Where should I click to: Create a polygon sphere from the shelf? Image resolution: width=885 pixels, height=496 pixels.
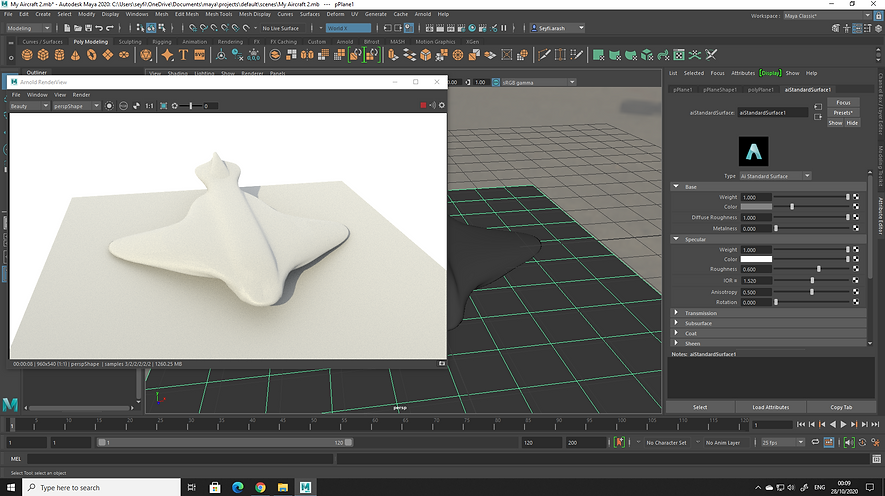pyautogui.click(x=27, y=55)
